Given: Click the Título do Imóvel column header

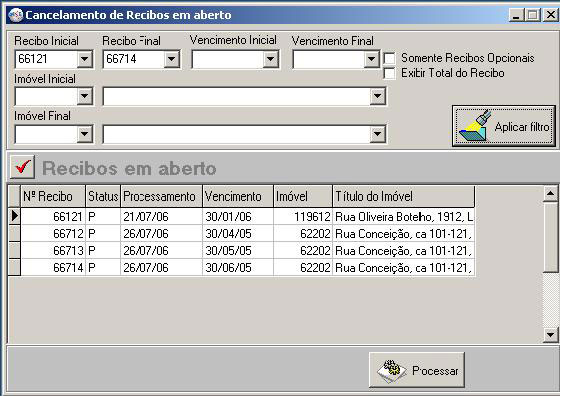Looking at the screenshot, I should click(404, 196).
